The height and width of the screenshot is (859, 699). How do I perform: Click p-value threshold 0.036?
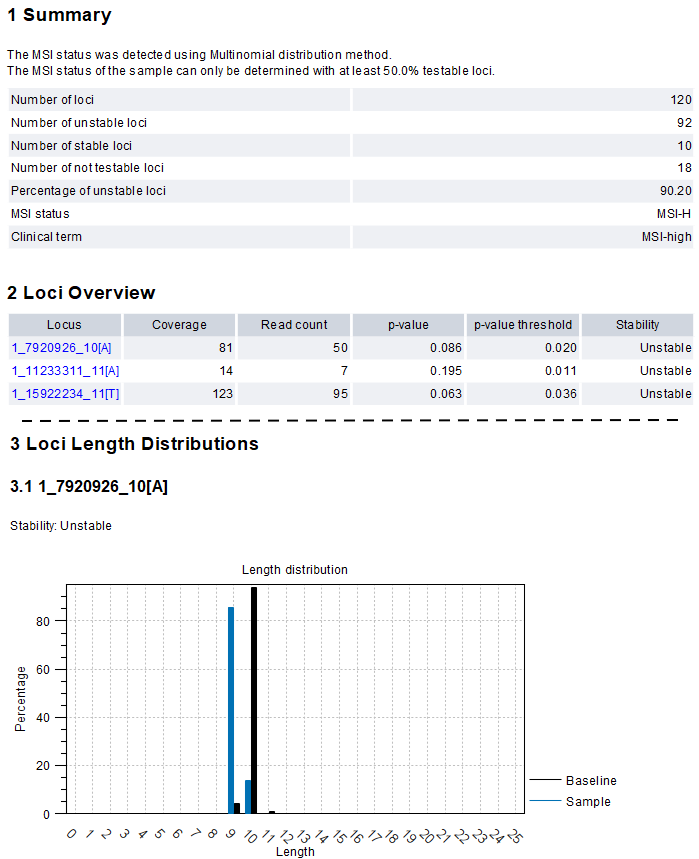561,394
